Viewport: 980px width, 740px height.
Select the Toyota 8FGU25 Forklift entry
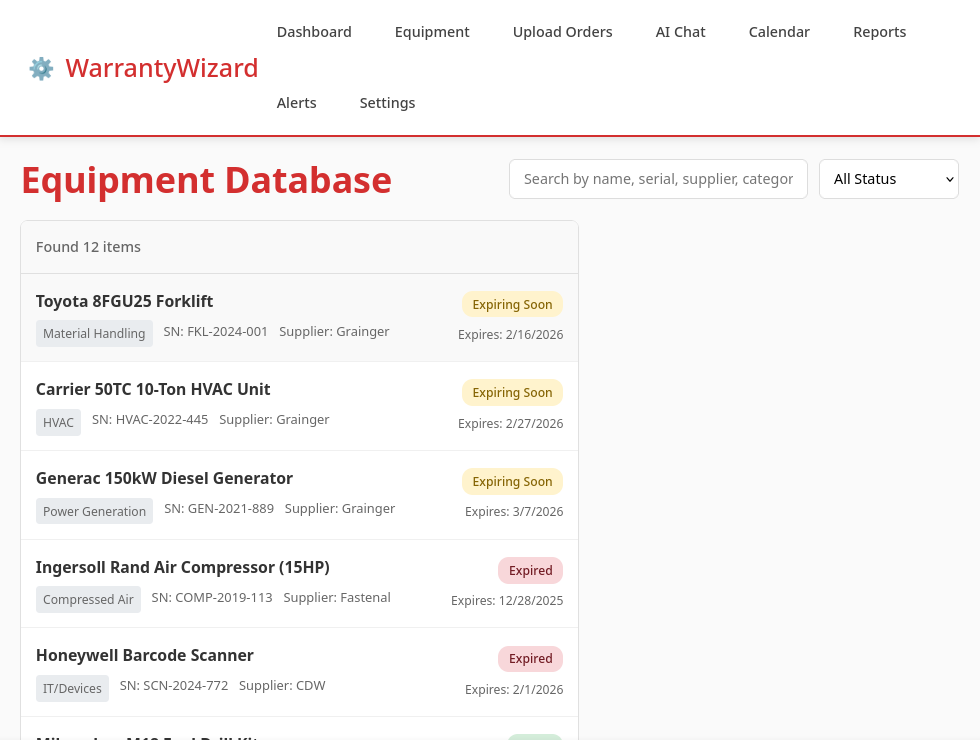click(299, 318)
